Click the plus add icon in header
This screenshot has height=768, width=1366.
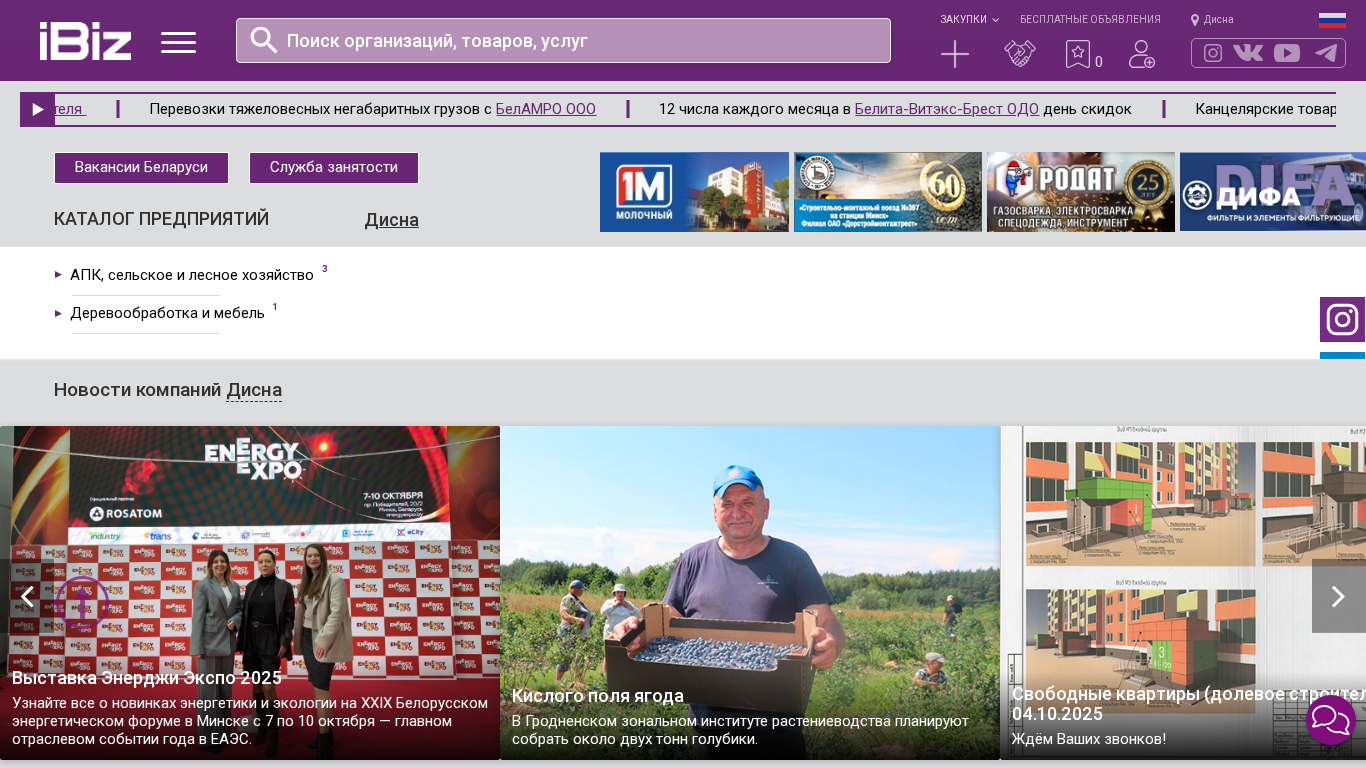(x=955, y=54)
